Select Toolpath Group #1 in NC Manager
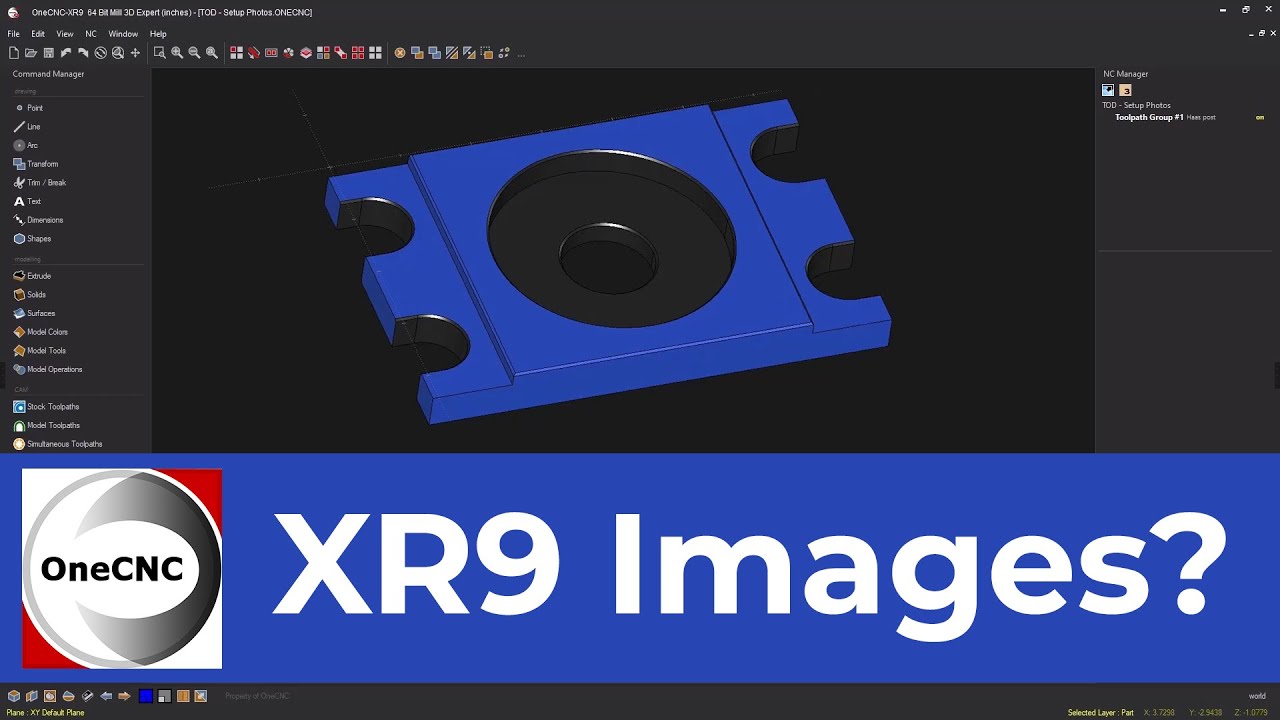Image resolution: width=1280 pixels, height=720 pixels. [1149, 117]
